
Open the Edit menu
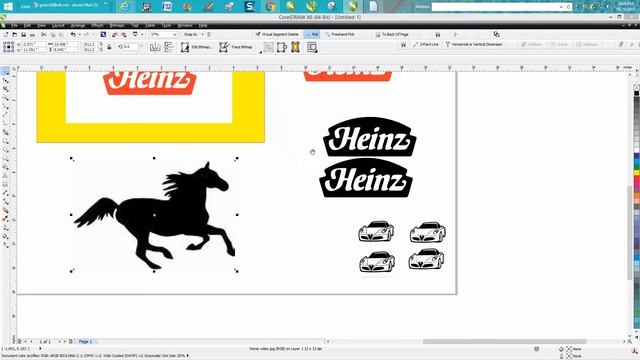[27, 25]
